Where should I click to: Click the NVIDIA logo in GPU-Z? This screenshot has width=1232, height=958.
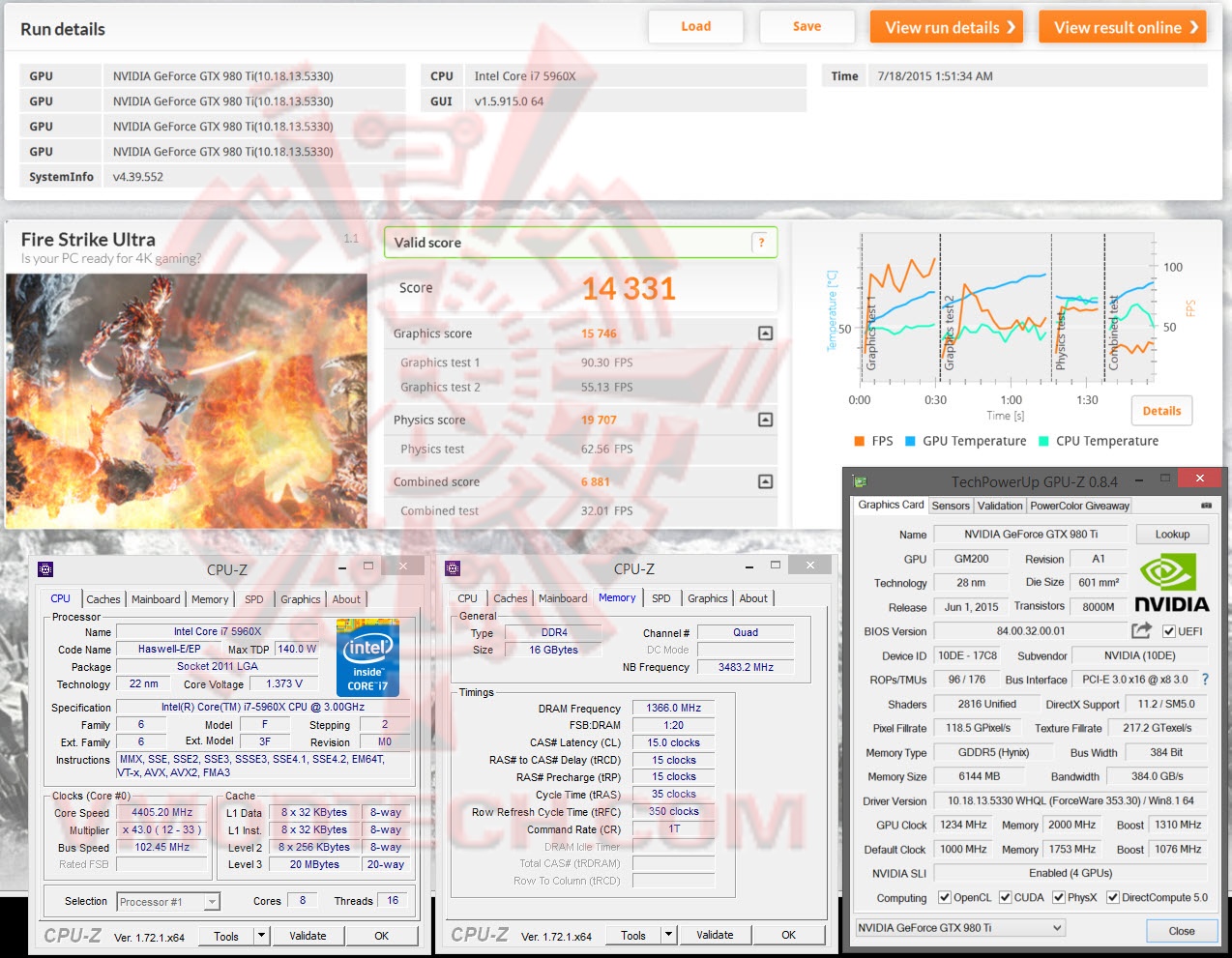pyautogui.click(x=1171, y=583)
